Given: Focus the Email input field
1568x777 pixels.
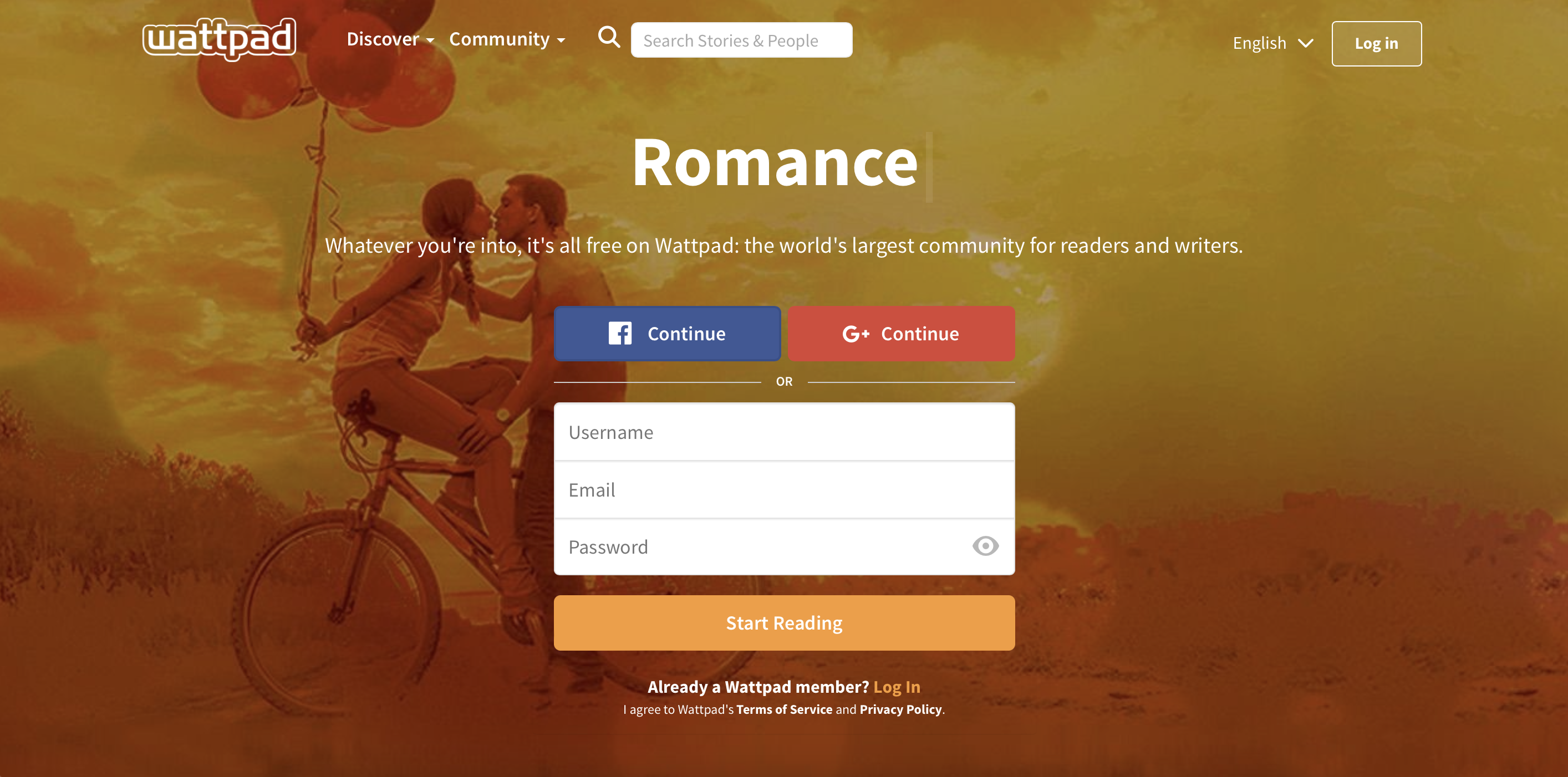Looking at the screenshot, I should pyautogui.click(x=784, y=489).
